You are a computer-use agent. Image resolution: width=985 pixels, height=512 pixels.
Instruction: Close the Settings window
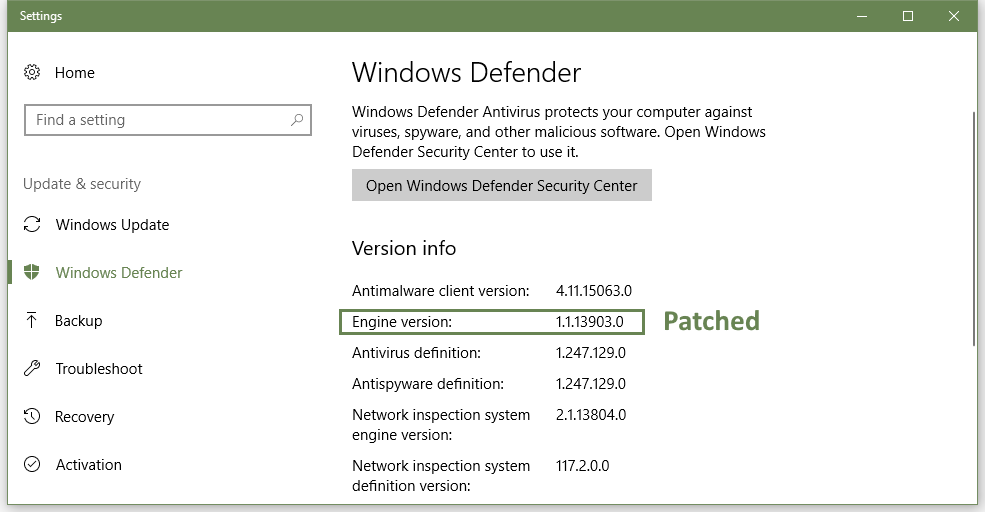pyautogui.click(x=954, y=16)
